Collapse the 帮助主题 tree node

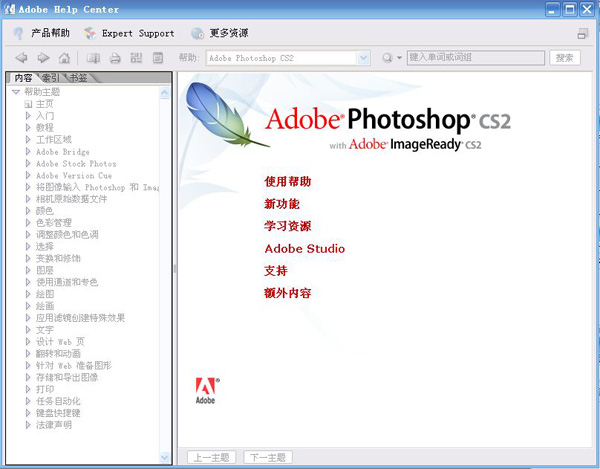[x=16, y=92]
